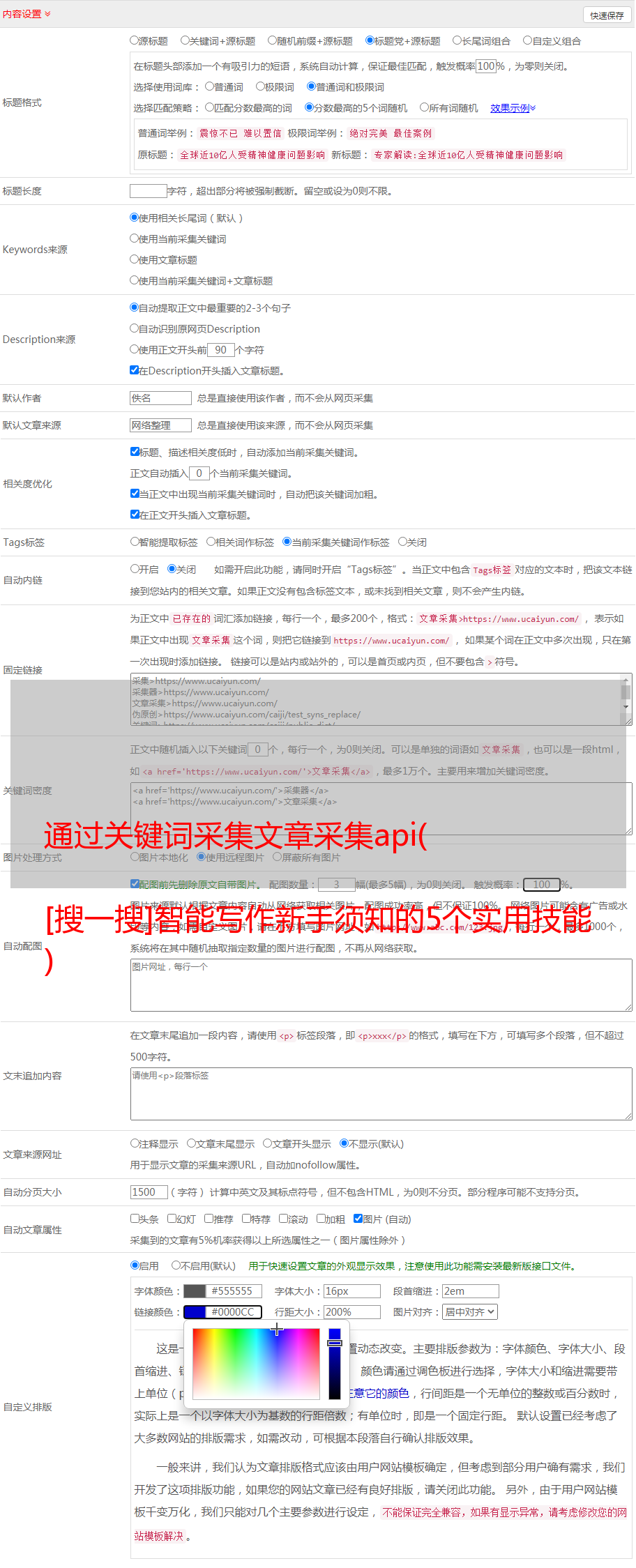Choose 使用当前采集关键词 for keywords

coord(134,238)
